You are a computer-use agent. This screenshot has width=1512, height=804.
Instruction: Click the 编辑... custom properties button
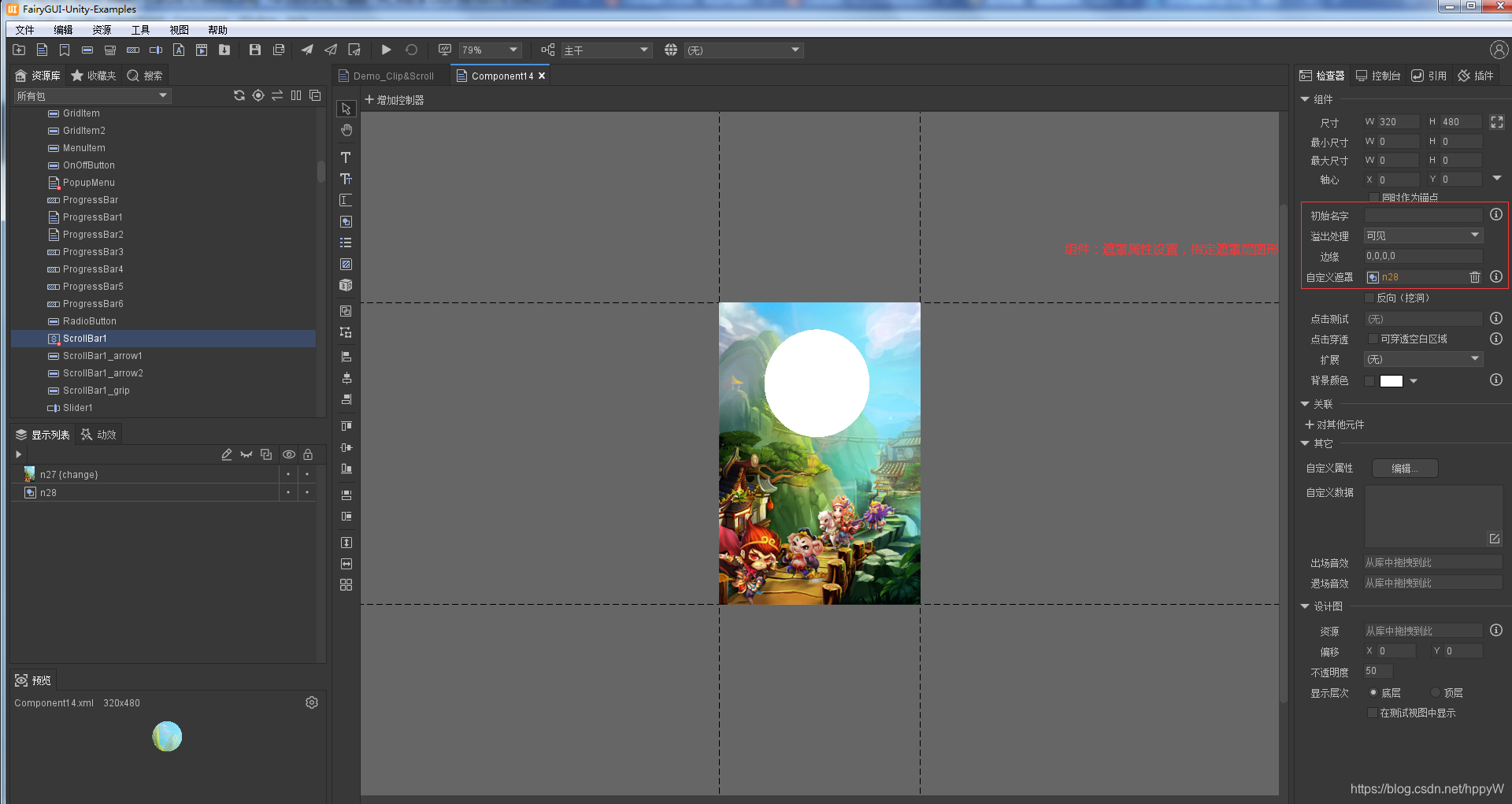point(1405,469)
